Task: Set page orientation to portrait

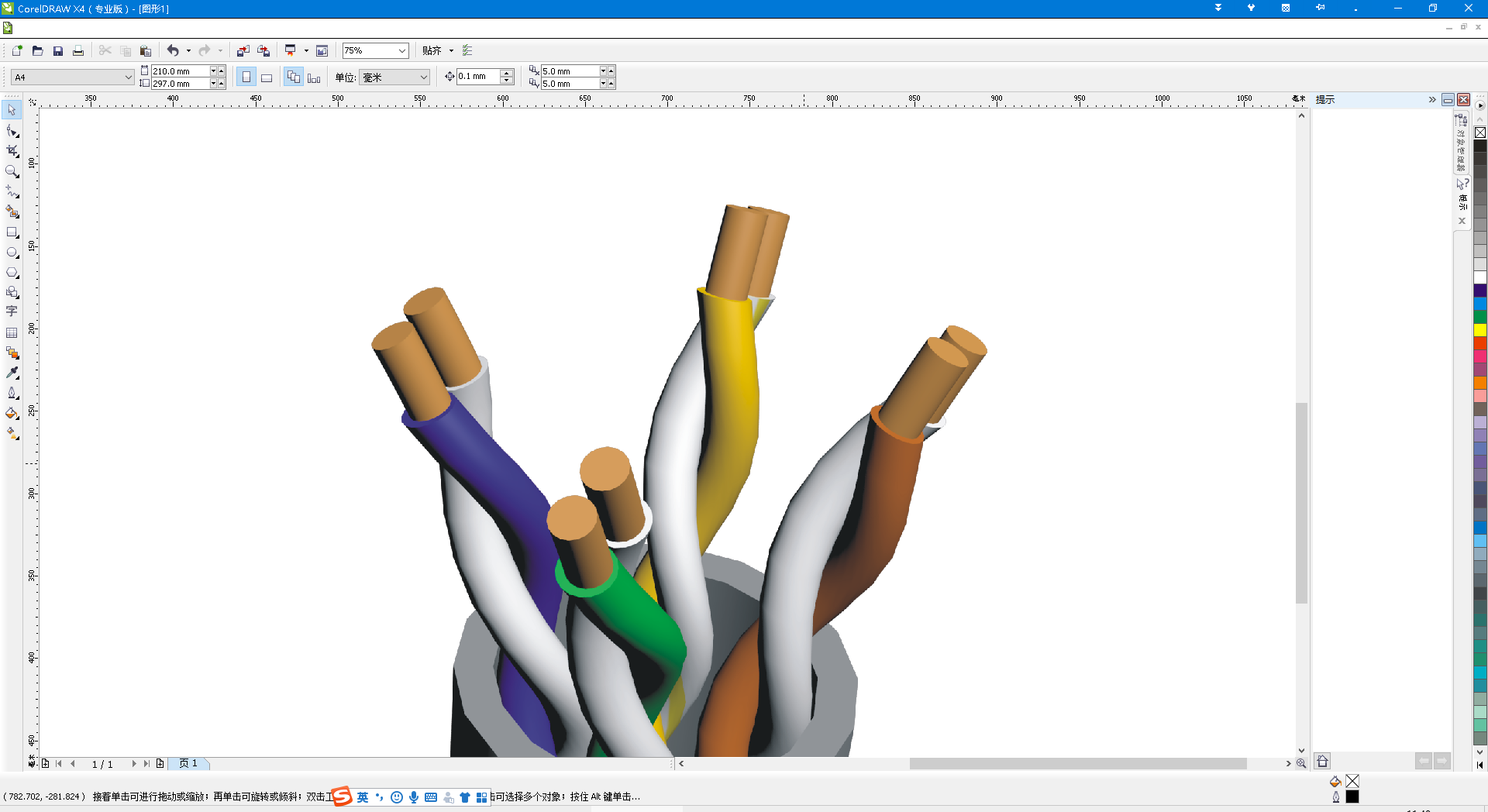Action: pos(246,77)
